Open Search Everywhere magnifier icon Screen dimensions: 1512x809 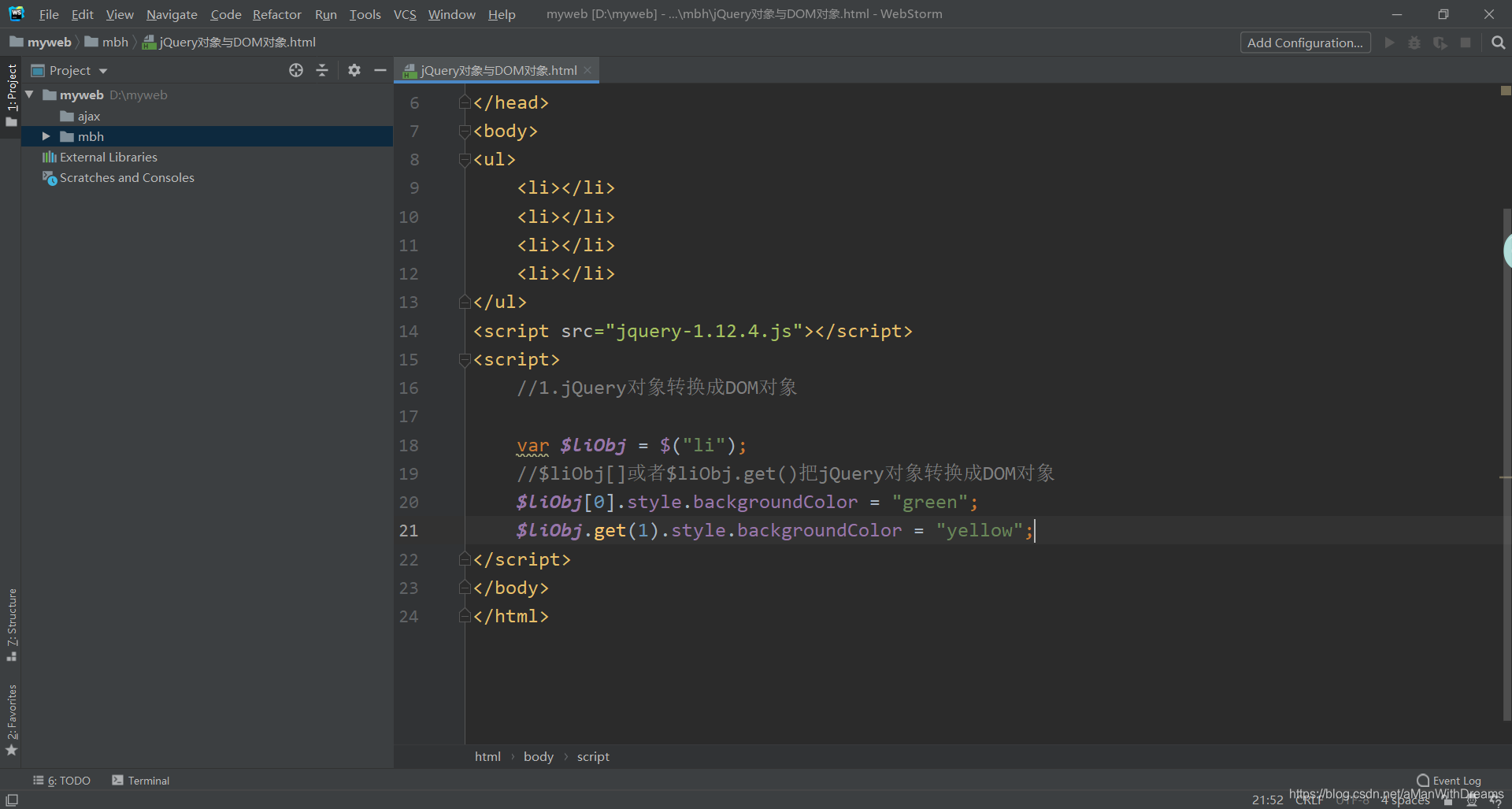pyautogui.click(x=1498, y=43)
